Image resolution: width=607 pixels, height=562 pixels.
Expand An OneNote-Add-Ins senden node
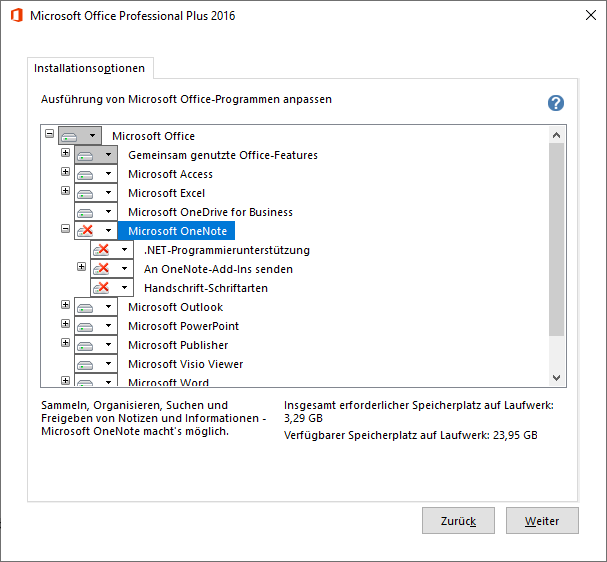(81, 266)
